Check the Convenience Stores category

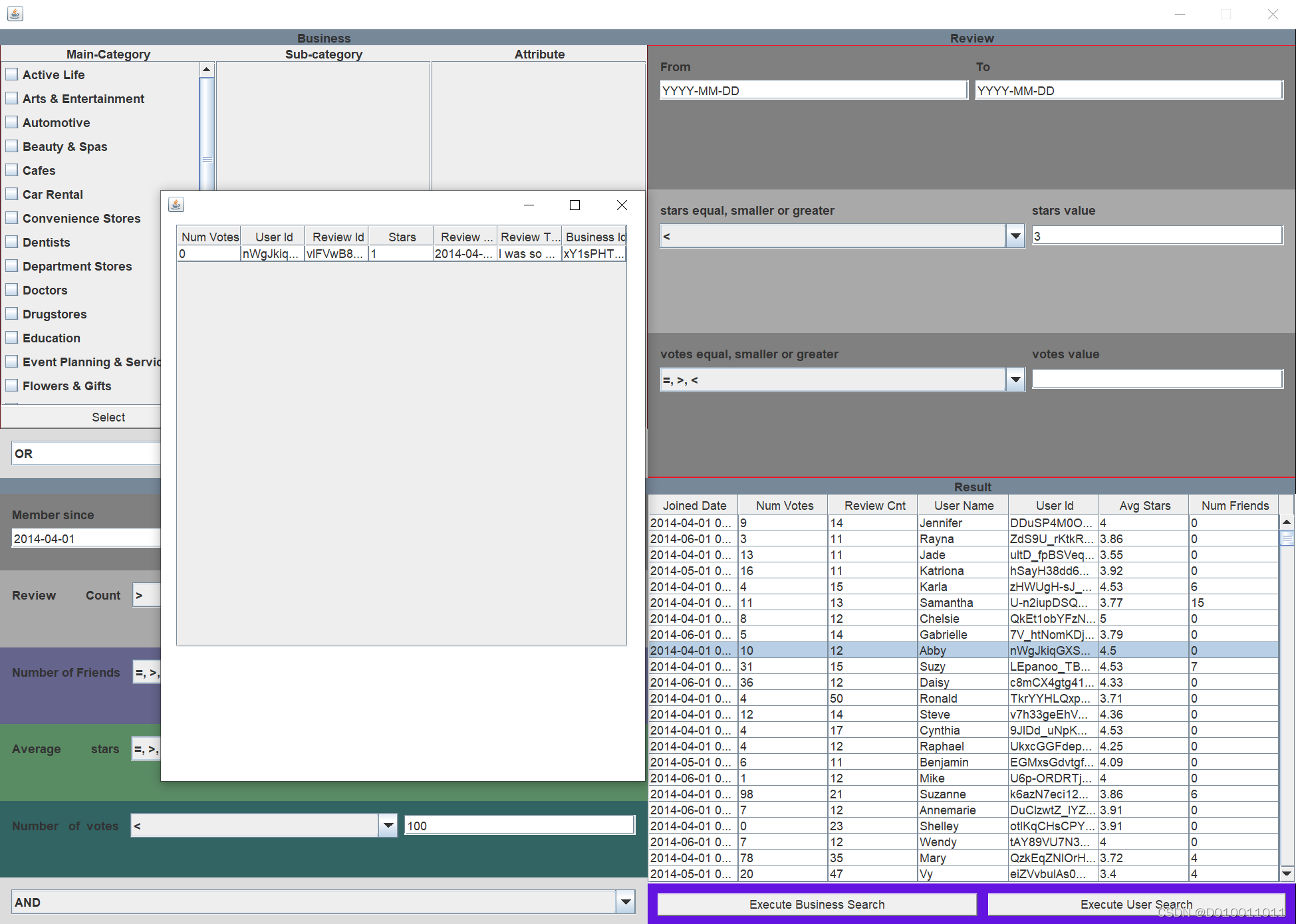tap(11, 218)
